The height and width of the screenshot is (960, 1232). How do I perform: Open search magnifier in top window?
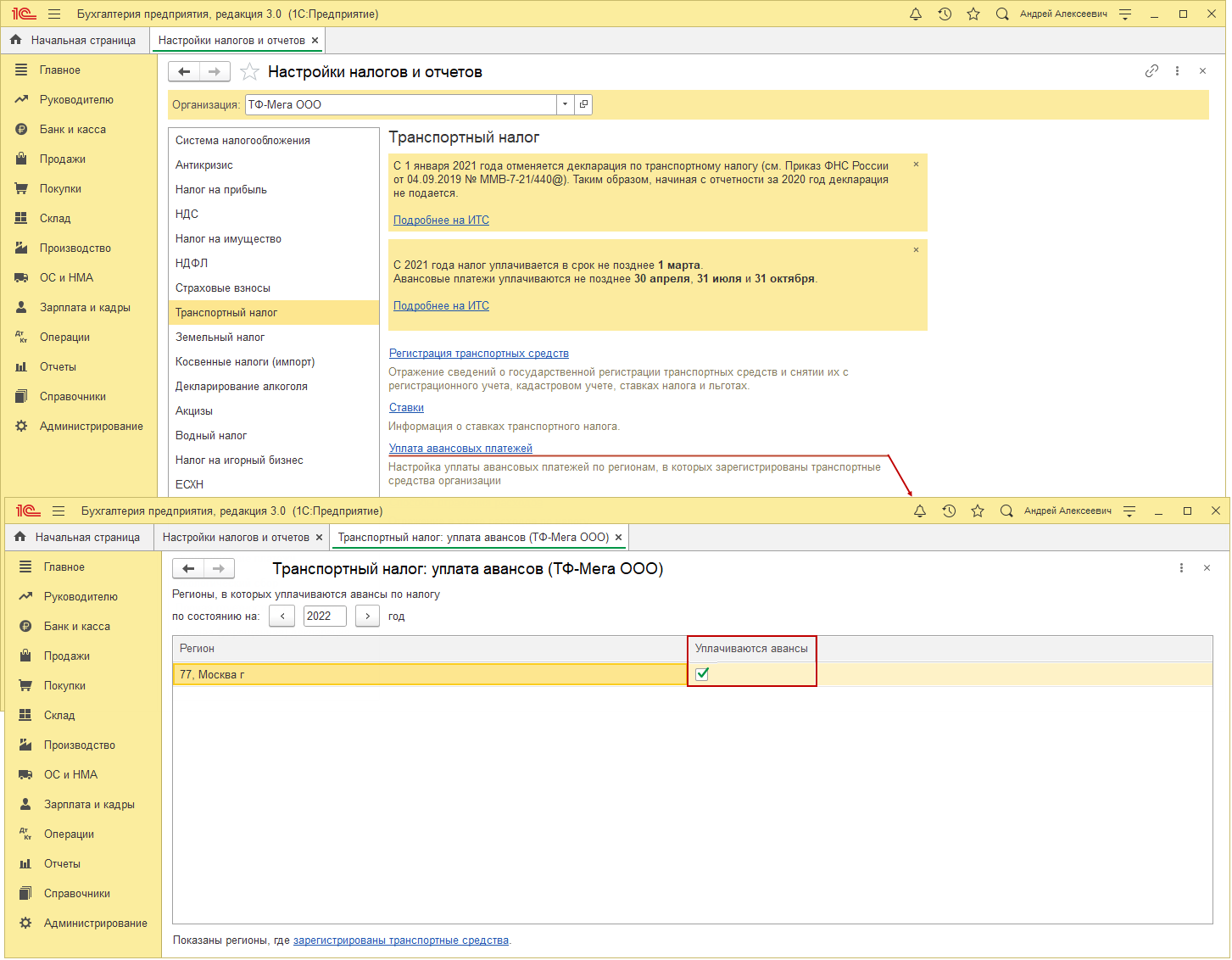pyautogui.click(x=1002, y=14)
